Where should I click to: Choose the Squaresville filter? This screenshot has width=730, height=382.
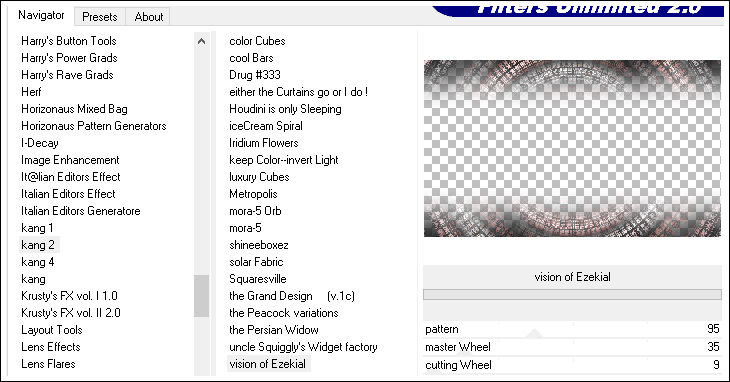[257, 279]
